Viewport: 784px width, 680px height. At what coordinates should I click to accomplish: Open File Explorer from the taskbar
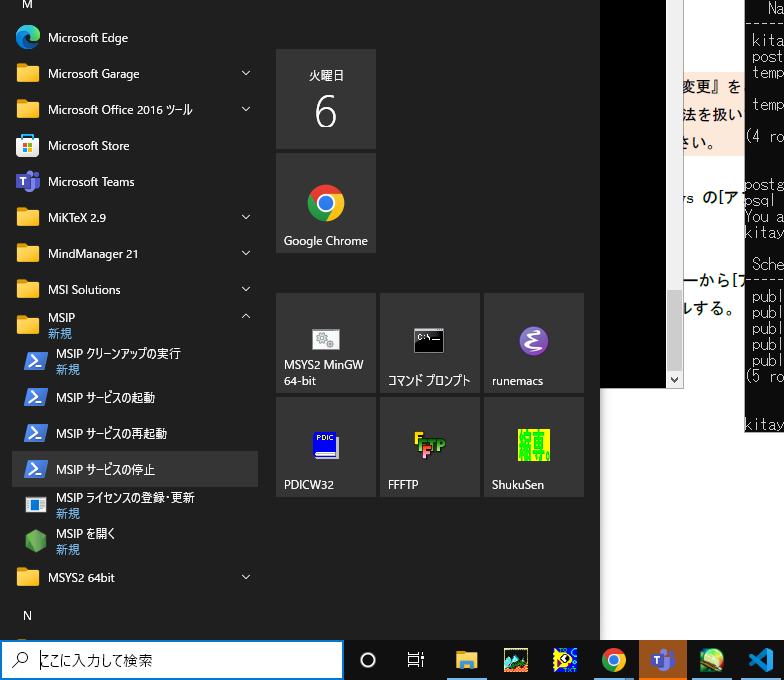[x=466, y=660]
